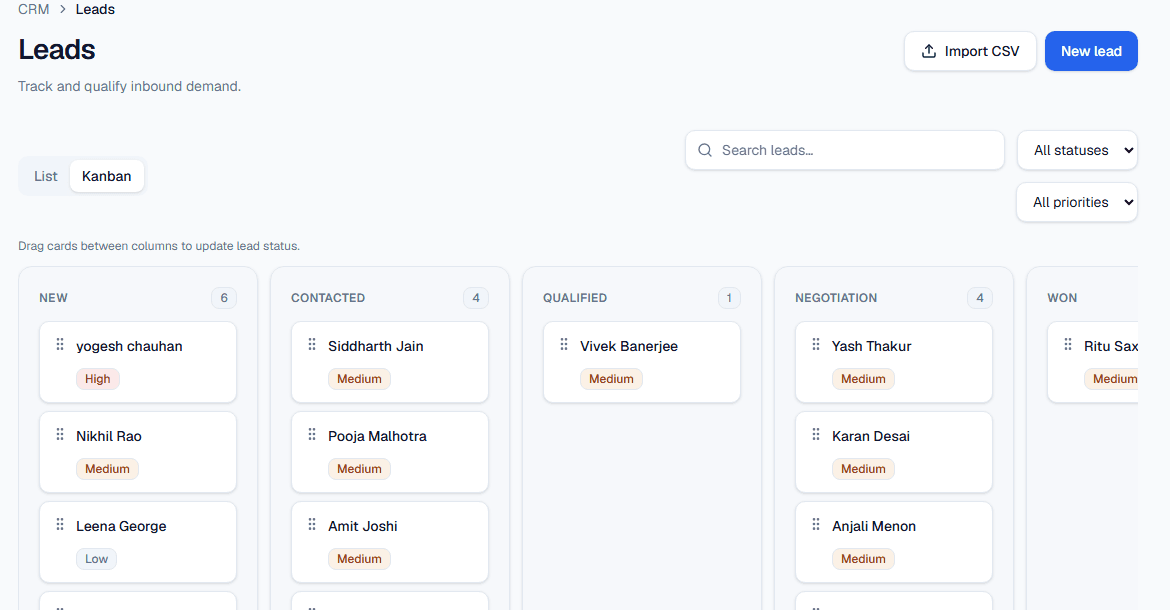Click the drag handle on Vivek Banerjee card
1170x610 pixels.
(564, 345)
